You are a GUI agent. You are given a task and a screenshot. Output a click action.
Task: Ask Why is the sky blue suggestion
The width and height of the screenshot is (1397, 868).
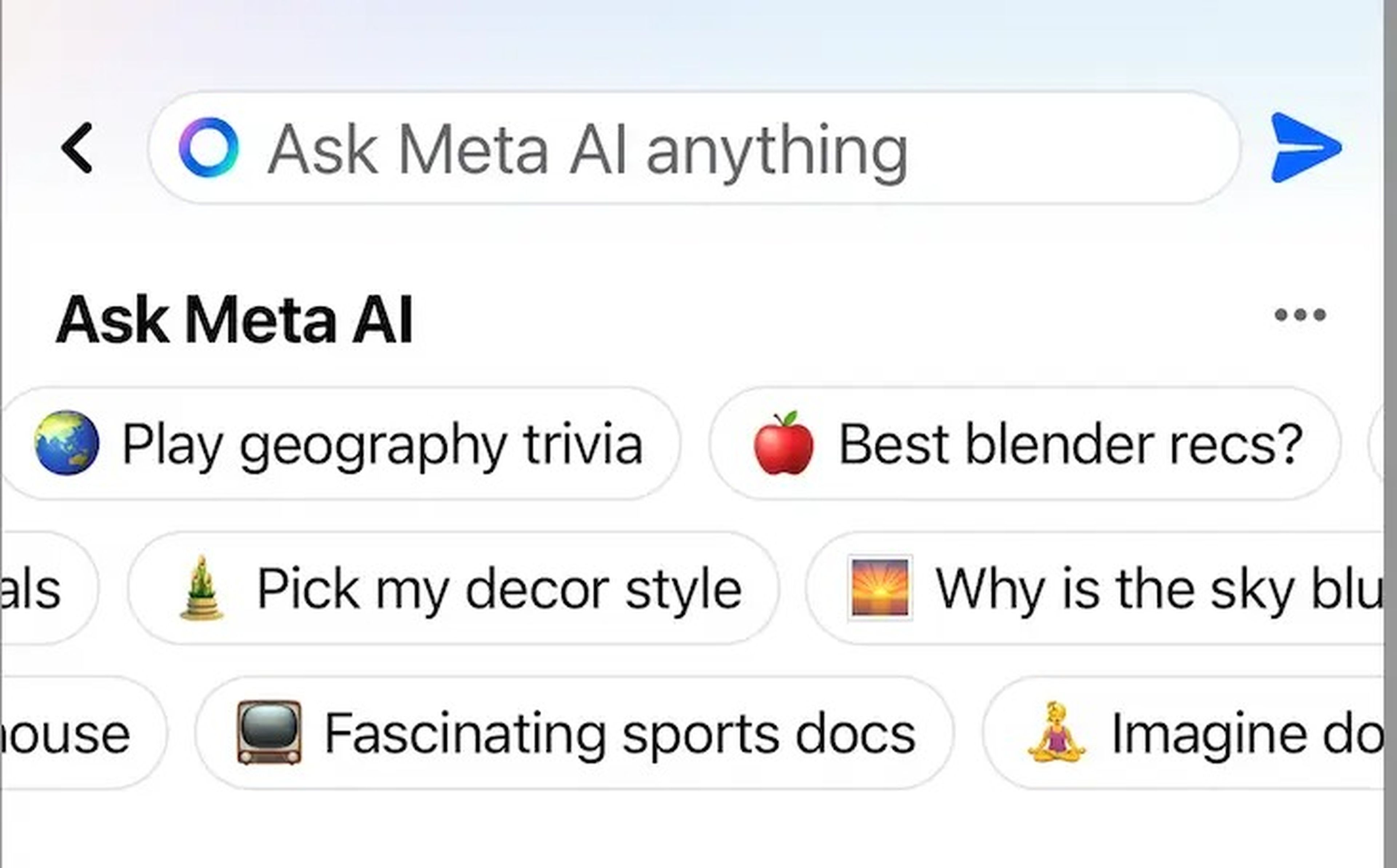(x=1095, y=588)
